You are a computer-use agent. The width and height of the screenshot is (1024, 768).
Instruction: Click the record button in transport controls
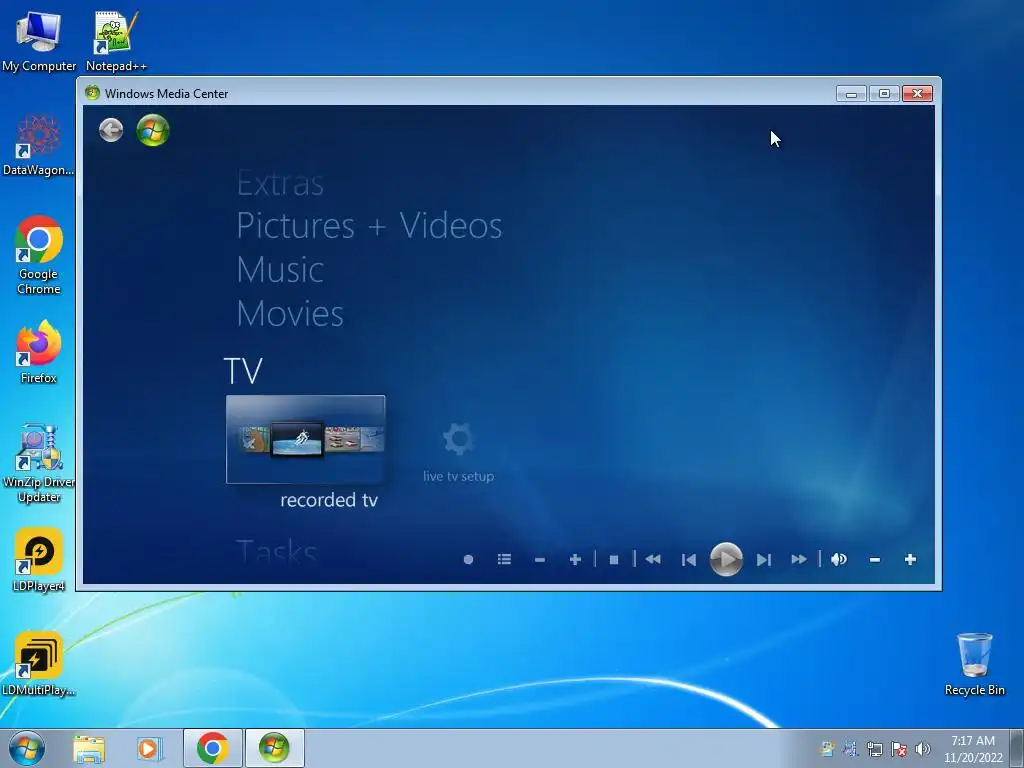468,560
